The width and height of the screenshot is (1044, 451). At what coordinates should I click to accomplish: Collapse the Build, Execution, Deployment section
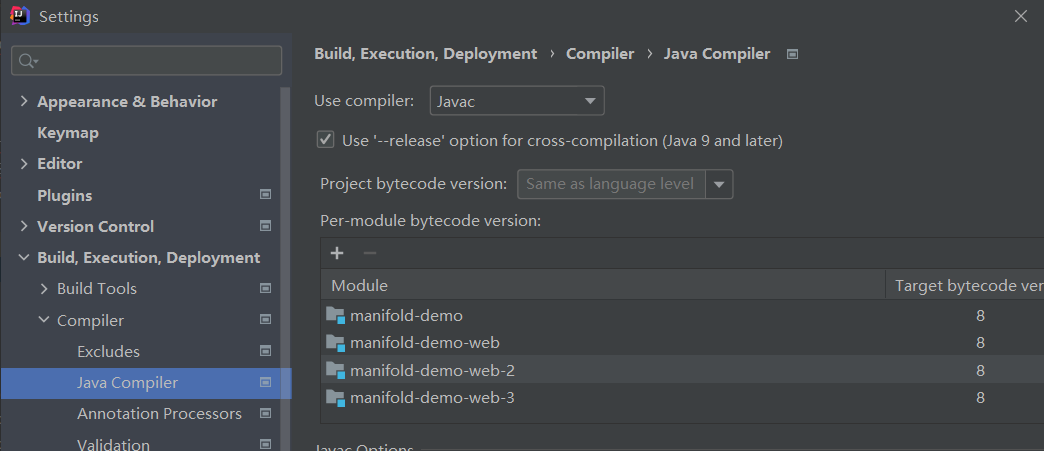(x=24, y=257)
